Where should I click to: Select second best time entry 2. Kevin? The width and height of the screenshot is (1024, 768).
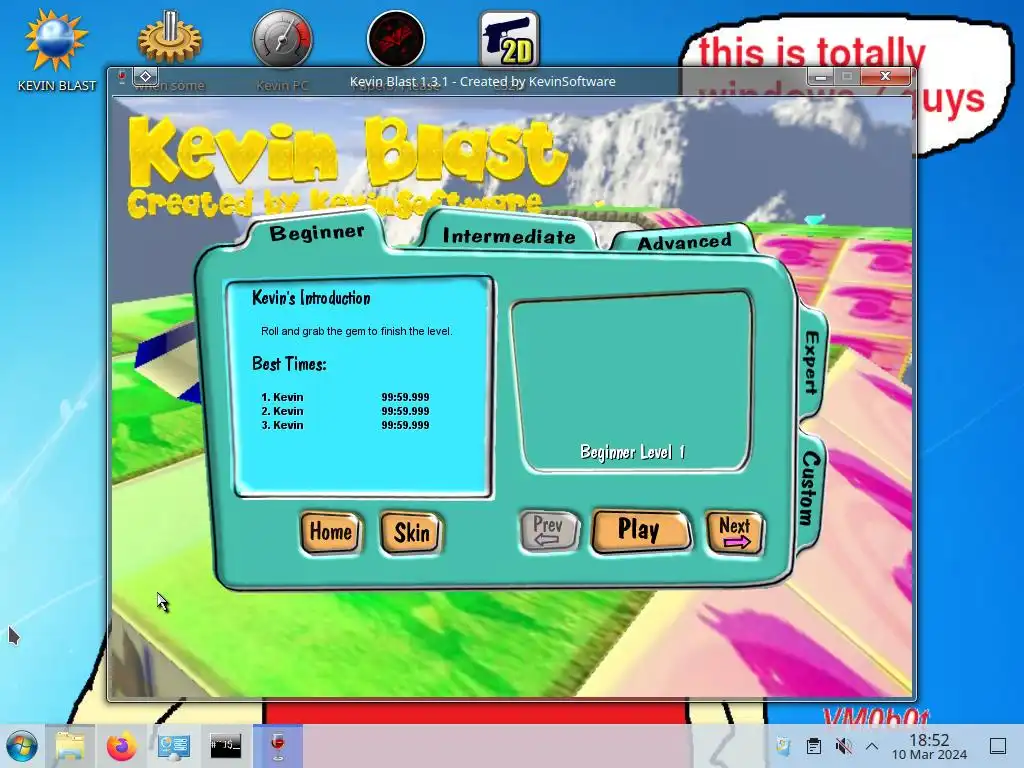345,411
